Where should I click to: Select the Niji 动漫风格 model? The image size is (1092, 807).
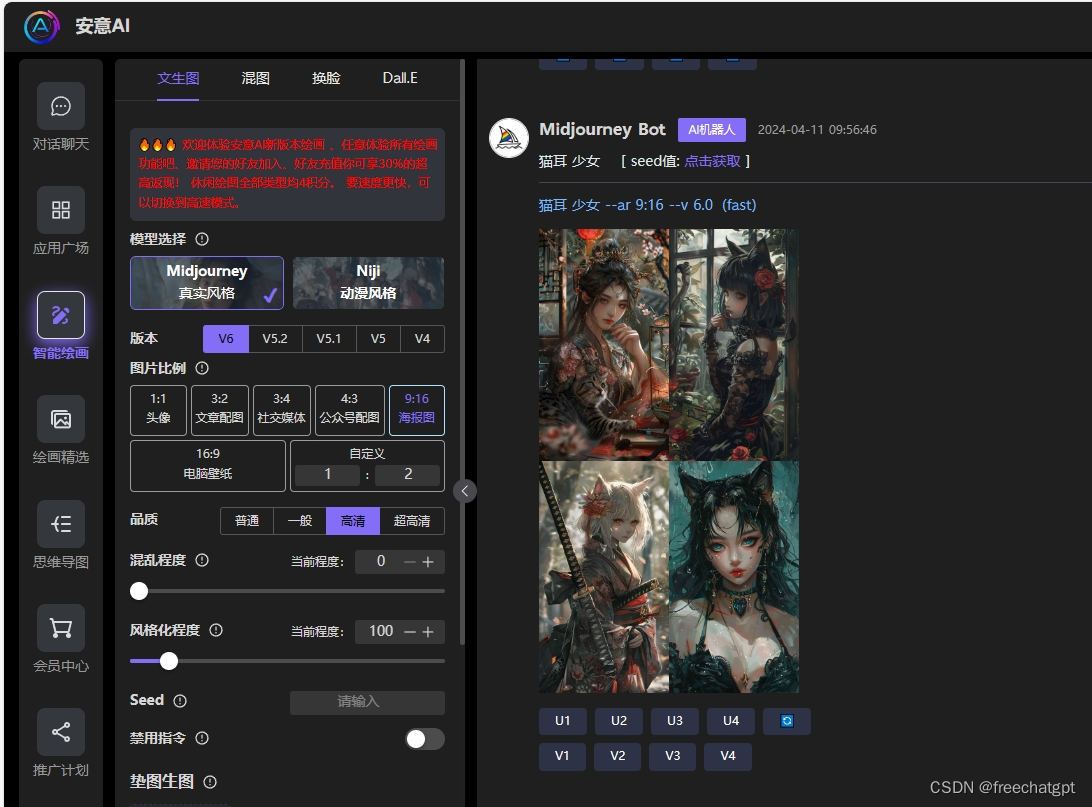(x=368, y=283)
